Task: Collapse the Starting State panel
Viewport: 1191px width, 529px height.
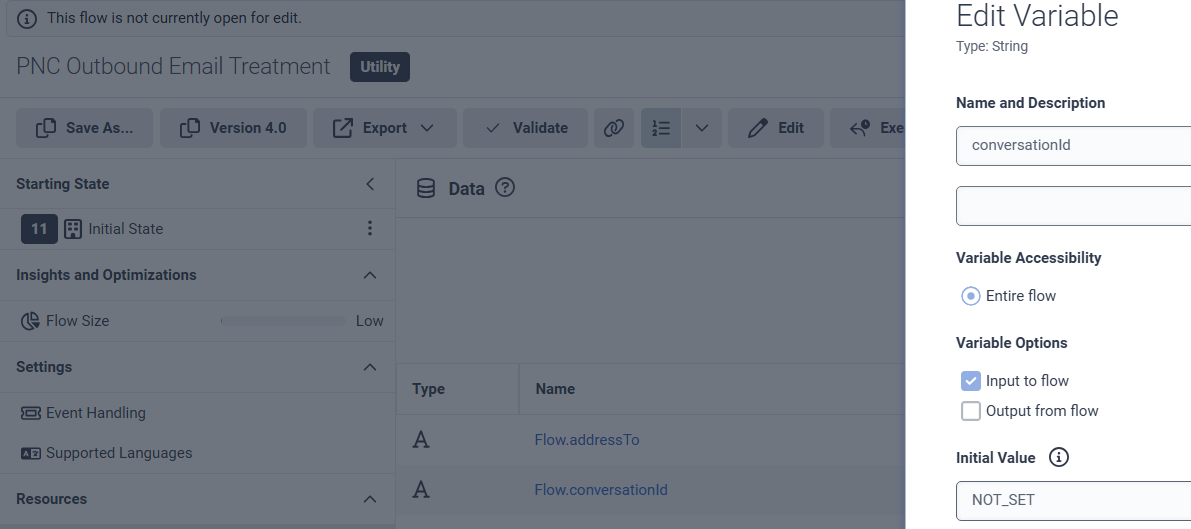Action: [370, 184]
